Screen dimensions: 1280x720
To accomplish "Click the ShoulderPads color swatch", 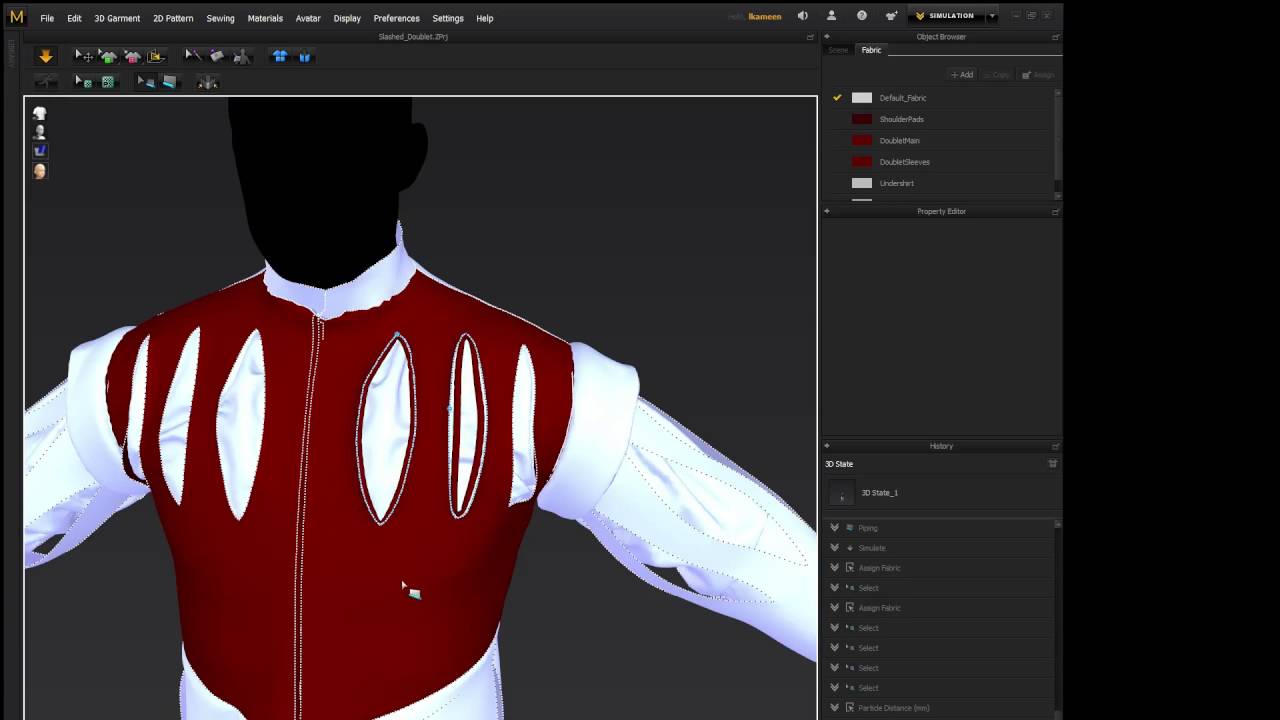I will tap(862, 119).
